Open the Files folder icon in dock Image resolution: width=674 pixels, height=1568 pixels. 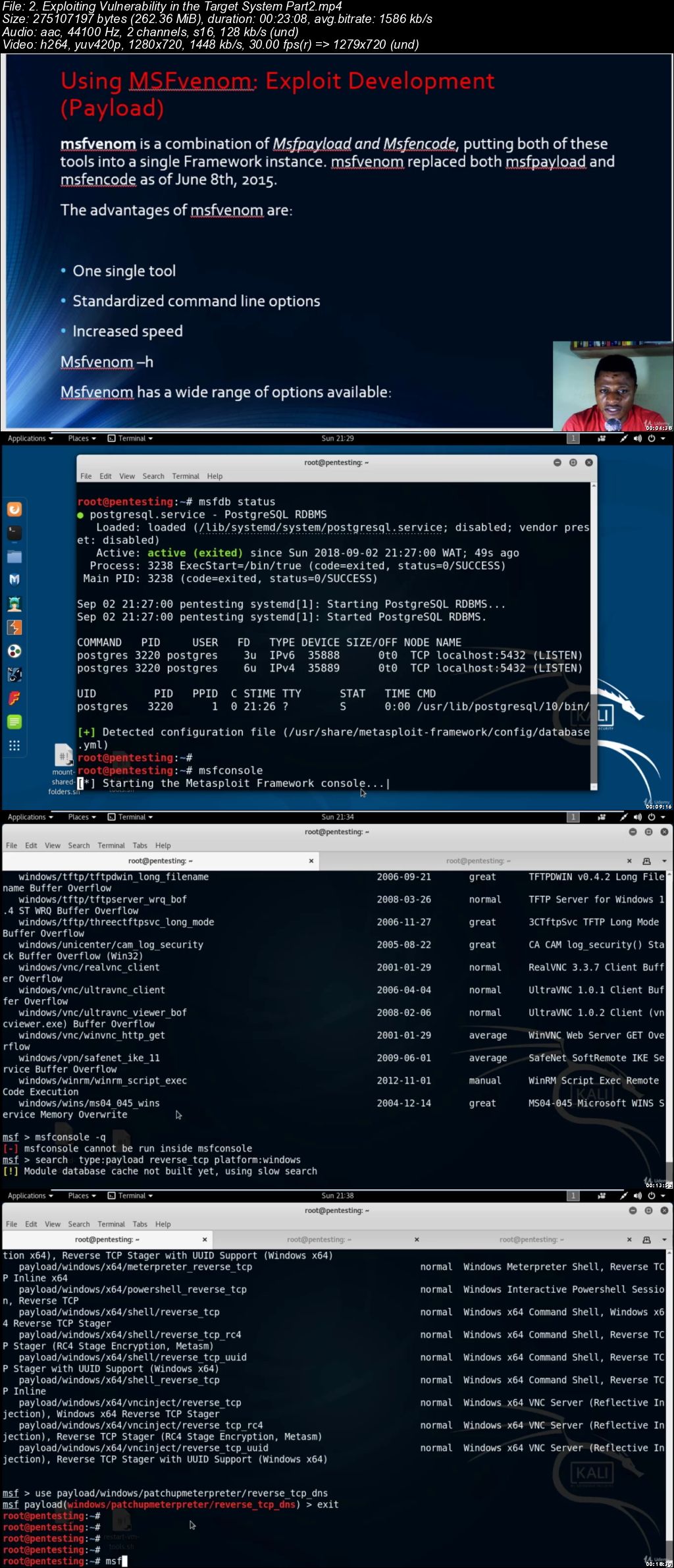click(14, 556)
